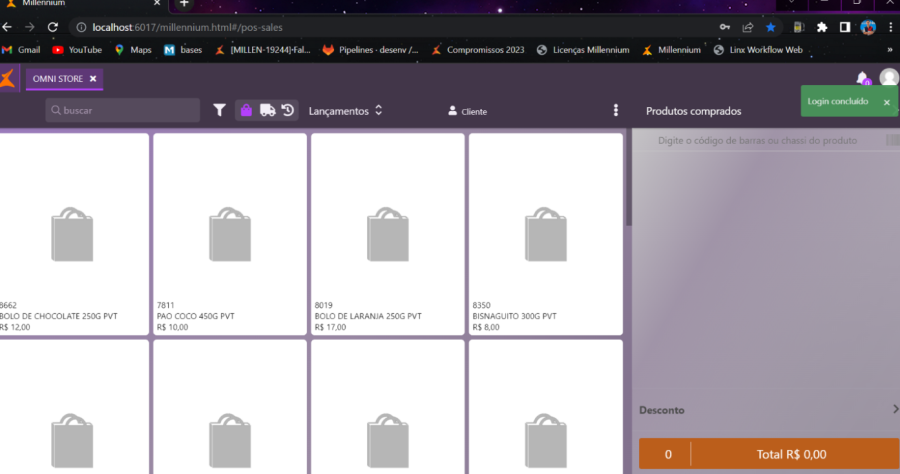Open the bases bookmark

coord(183,50)
